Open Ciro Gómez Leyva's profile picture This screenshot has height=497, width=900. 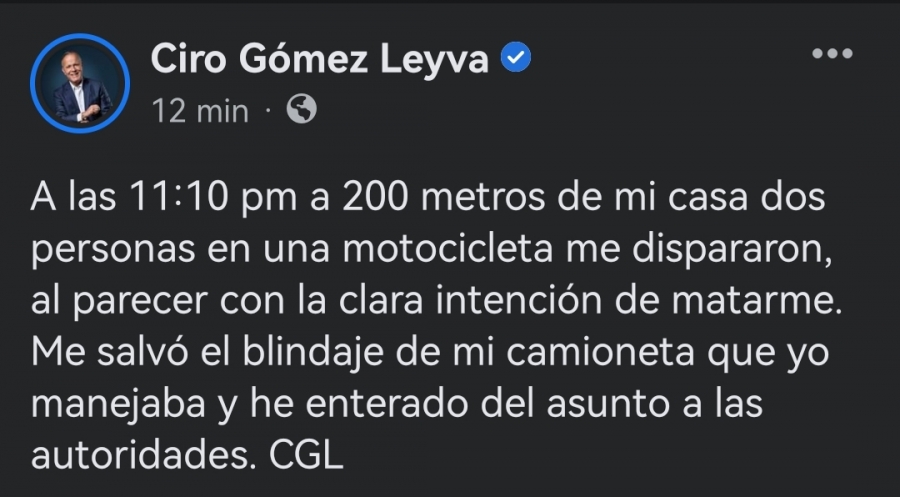[x=81, y=83]
